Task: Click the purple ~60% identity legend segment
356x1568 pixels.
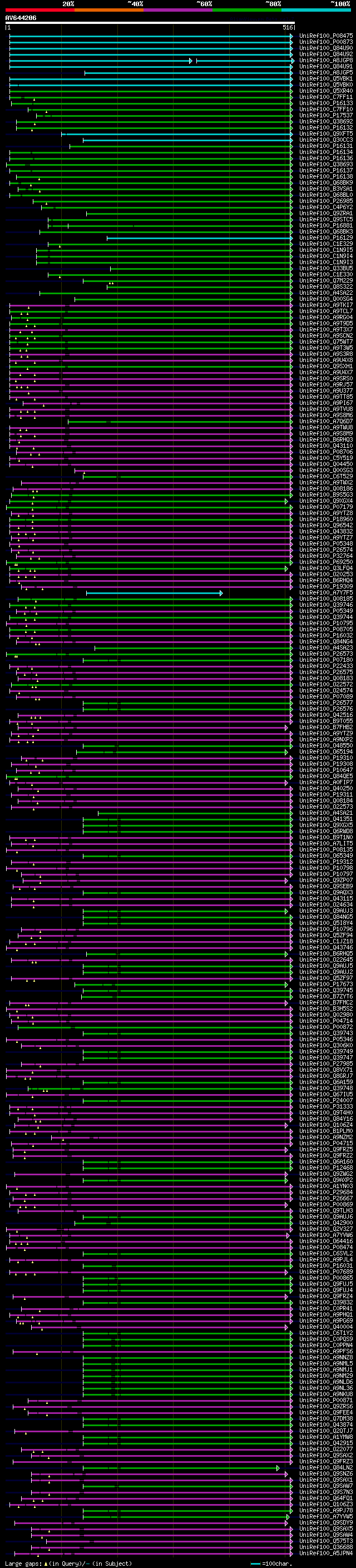Action: point(177,10)
